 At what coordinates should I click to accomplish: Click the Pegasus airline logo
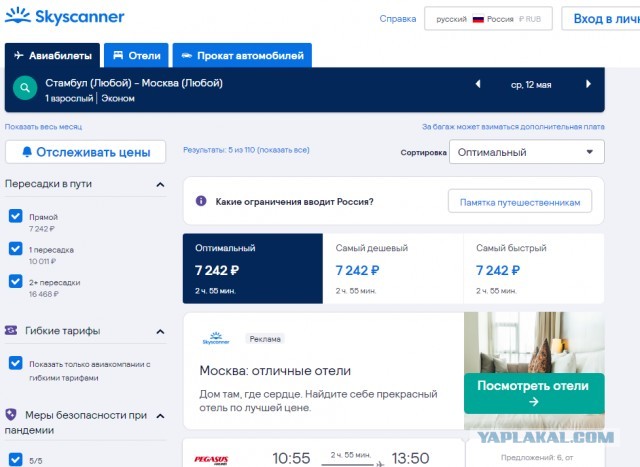point(211,460)
